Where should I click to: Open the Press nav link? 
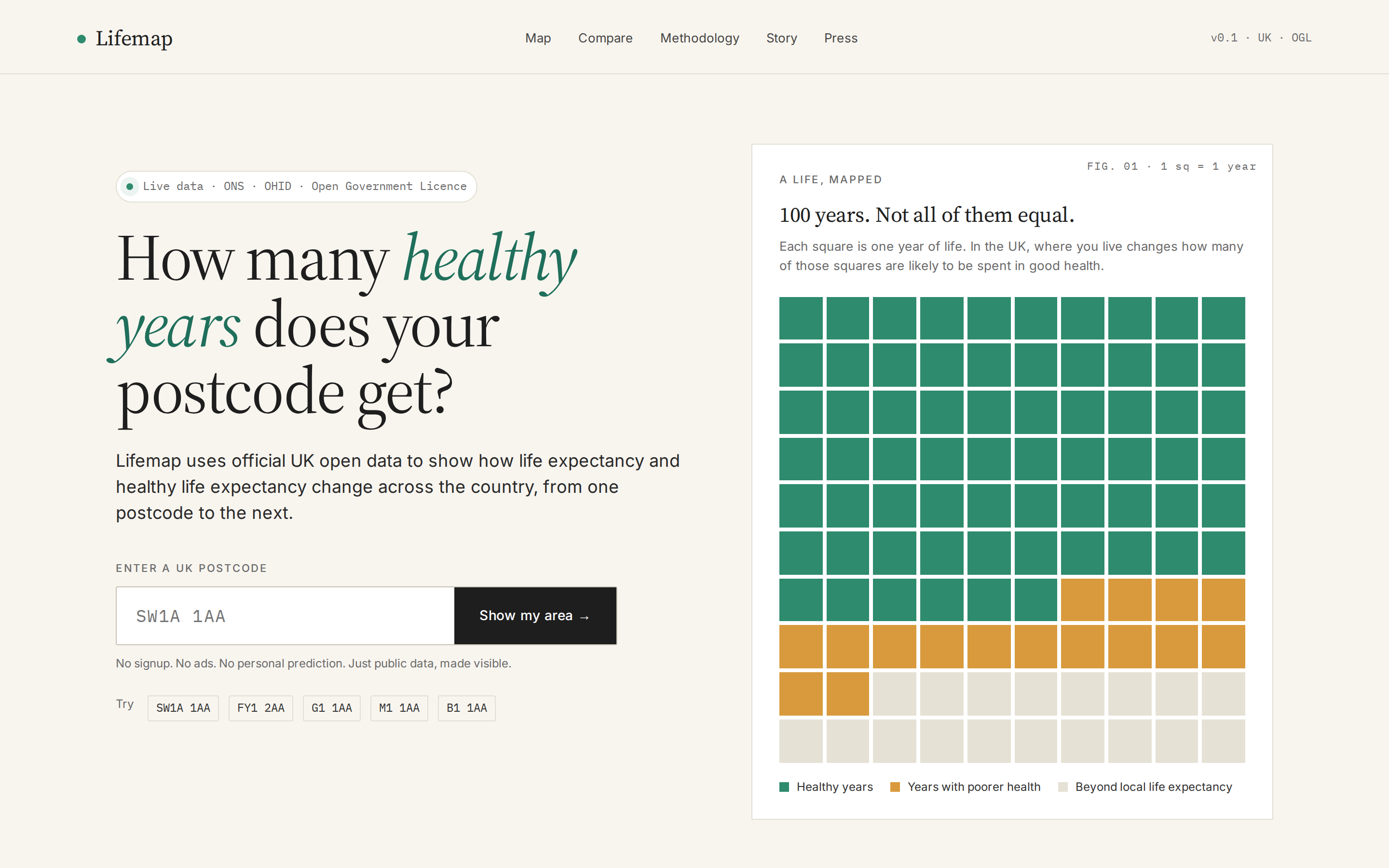(840, 38)
